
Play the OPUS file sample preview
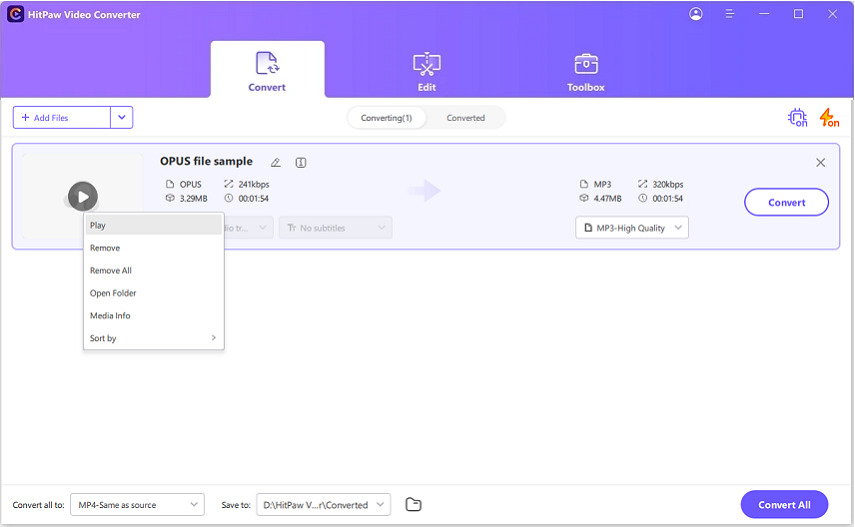[83, 196]
